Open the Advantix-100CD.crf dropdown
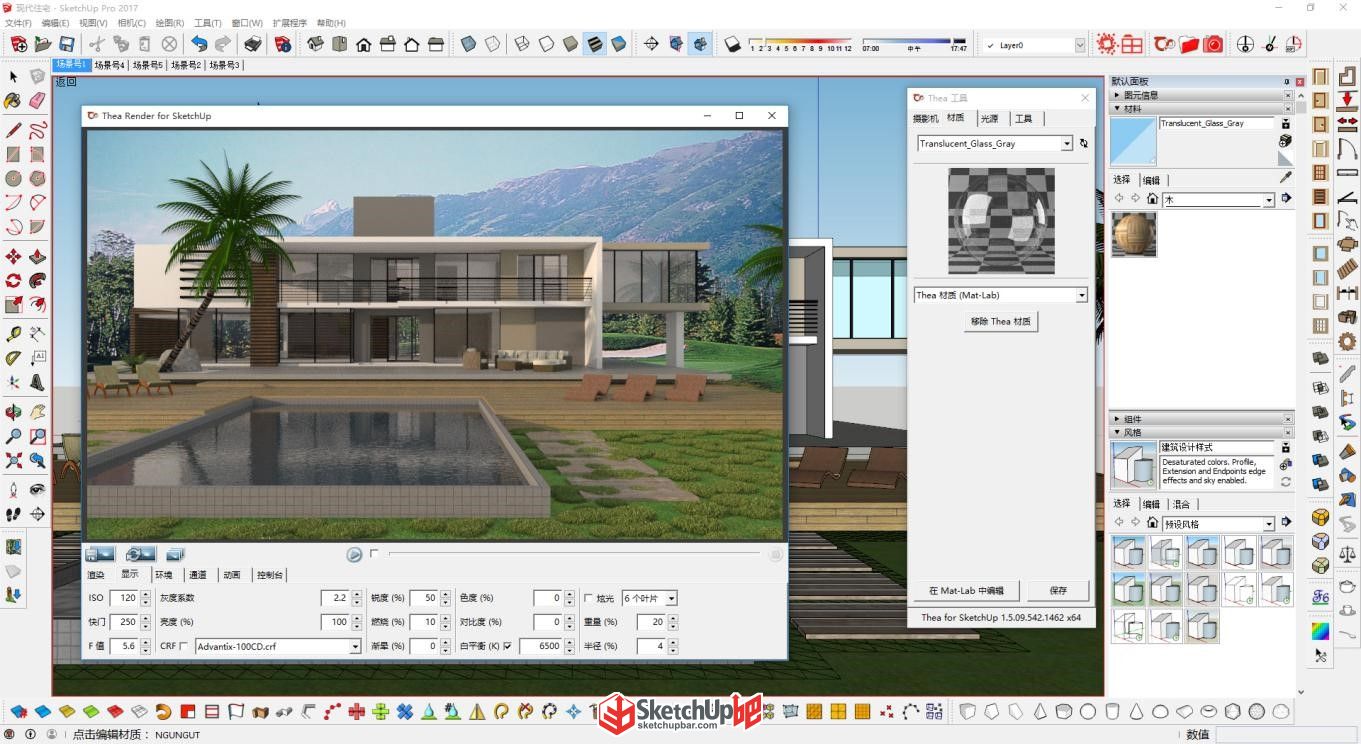1361x744 pixels. pyautogui.click(x=355, y=647)
